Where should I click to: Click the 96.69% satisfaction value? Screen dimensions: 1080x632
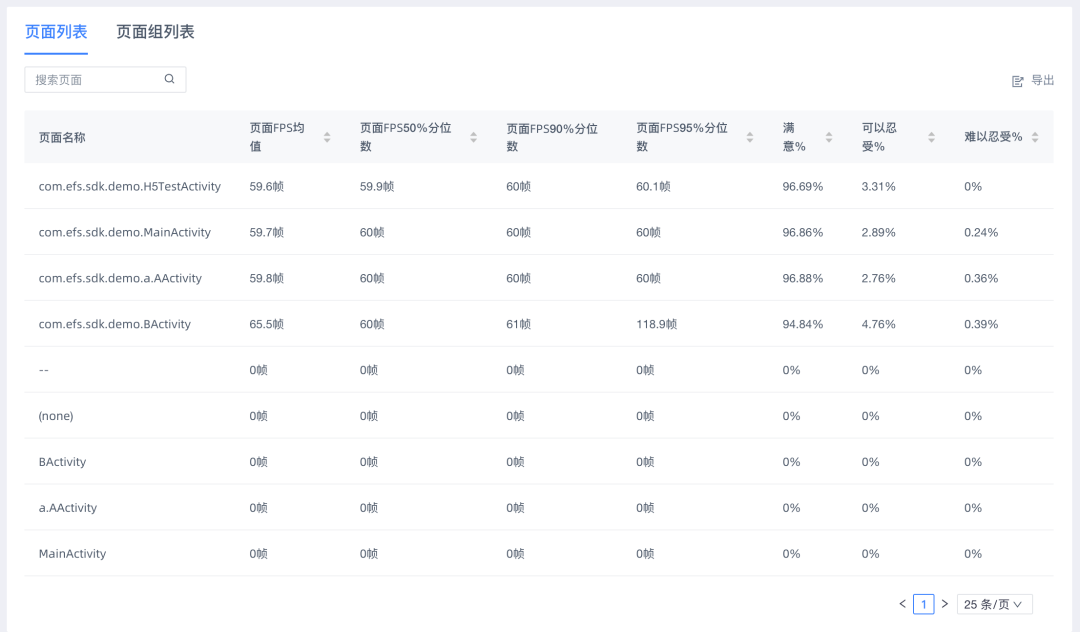point(802,187)
